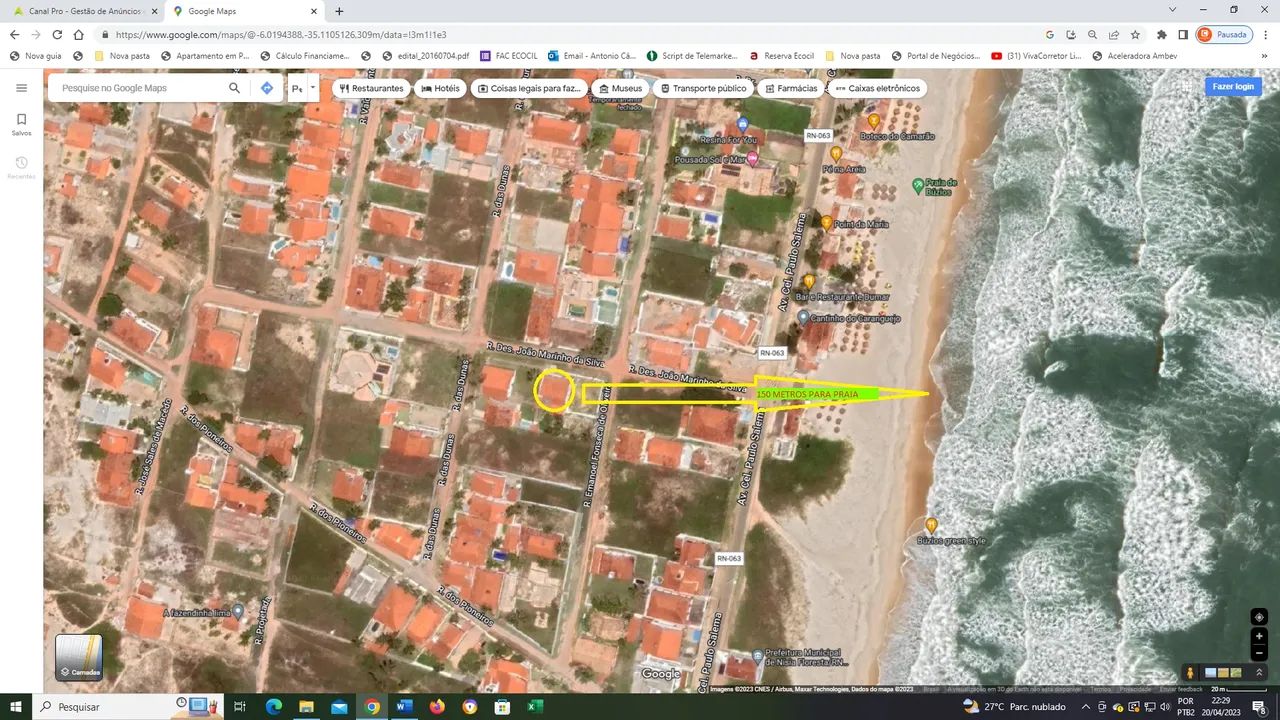Screen dimensions: 1280x720
Task: Click the Fazer login button
Action: click(1232, 86)
